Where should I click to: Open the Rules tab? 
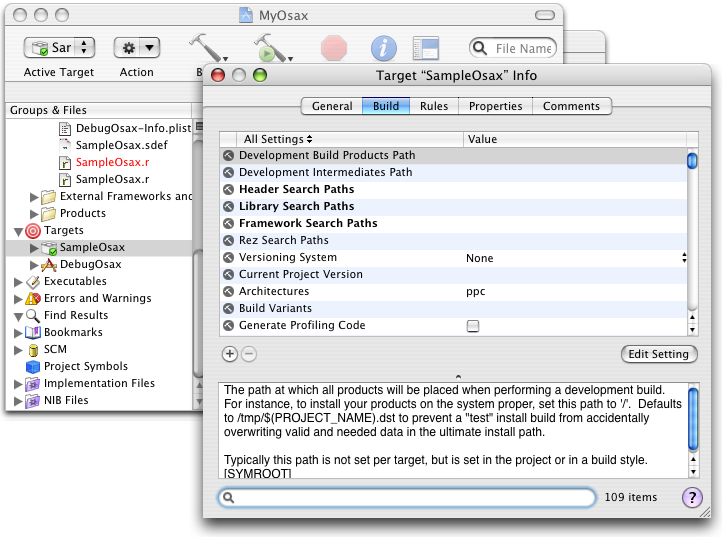coord(434,106)
